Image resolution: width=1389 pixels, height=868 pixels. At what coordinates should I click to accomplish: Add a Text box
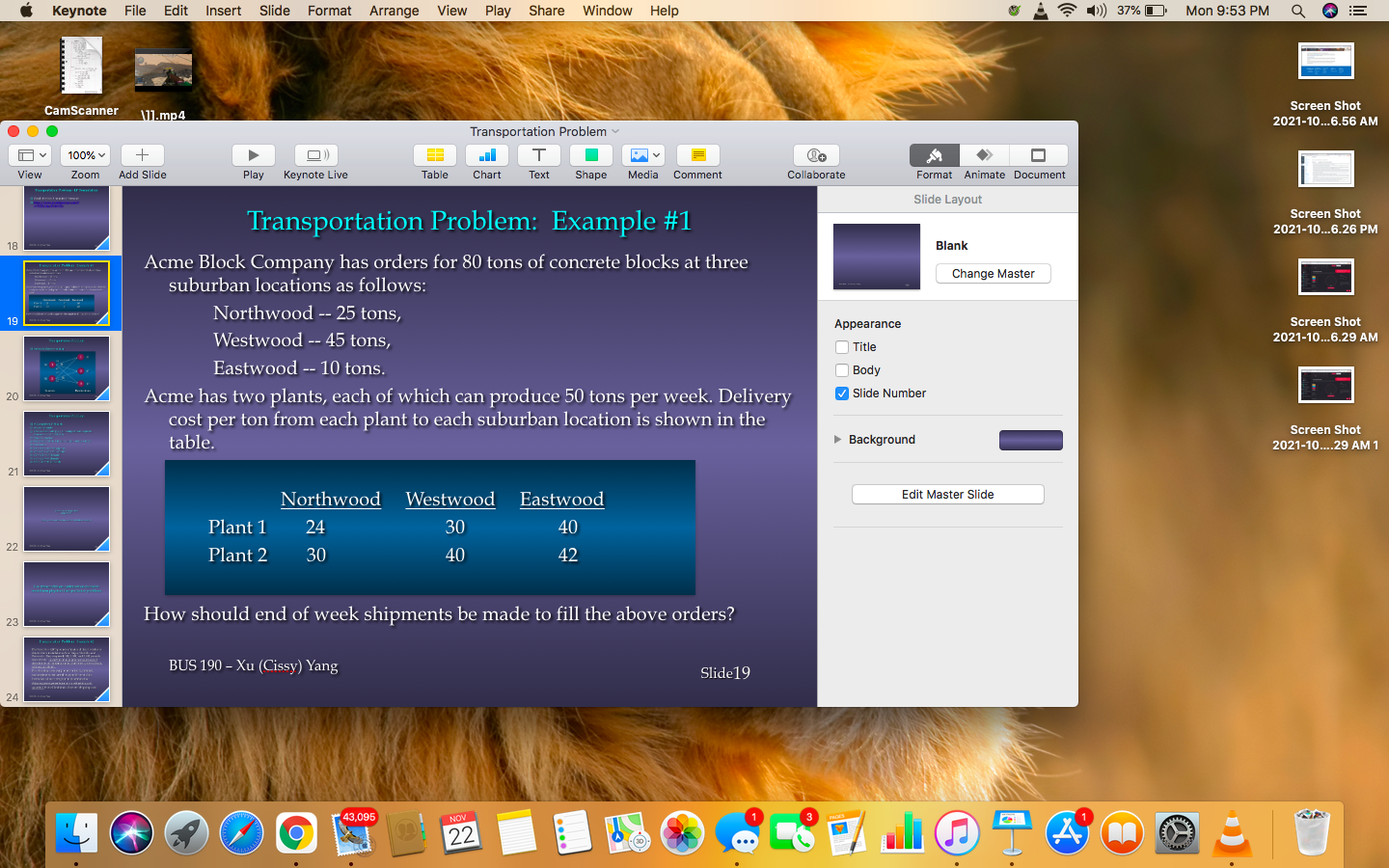click(x=538, y=160)
